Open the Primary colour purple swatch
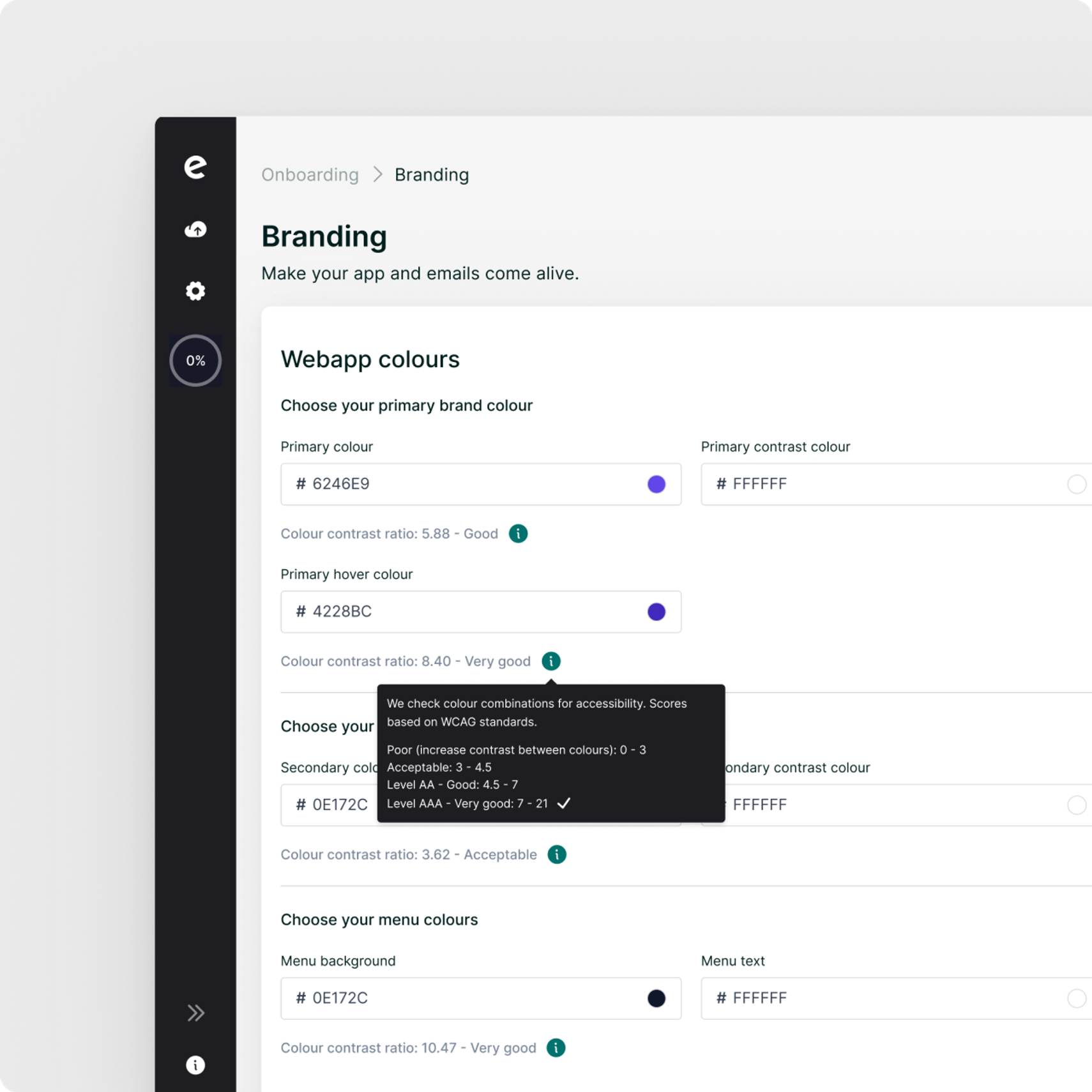The image size is (1092, 1092). (656, 484)
